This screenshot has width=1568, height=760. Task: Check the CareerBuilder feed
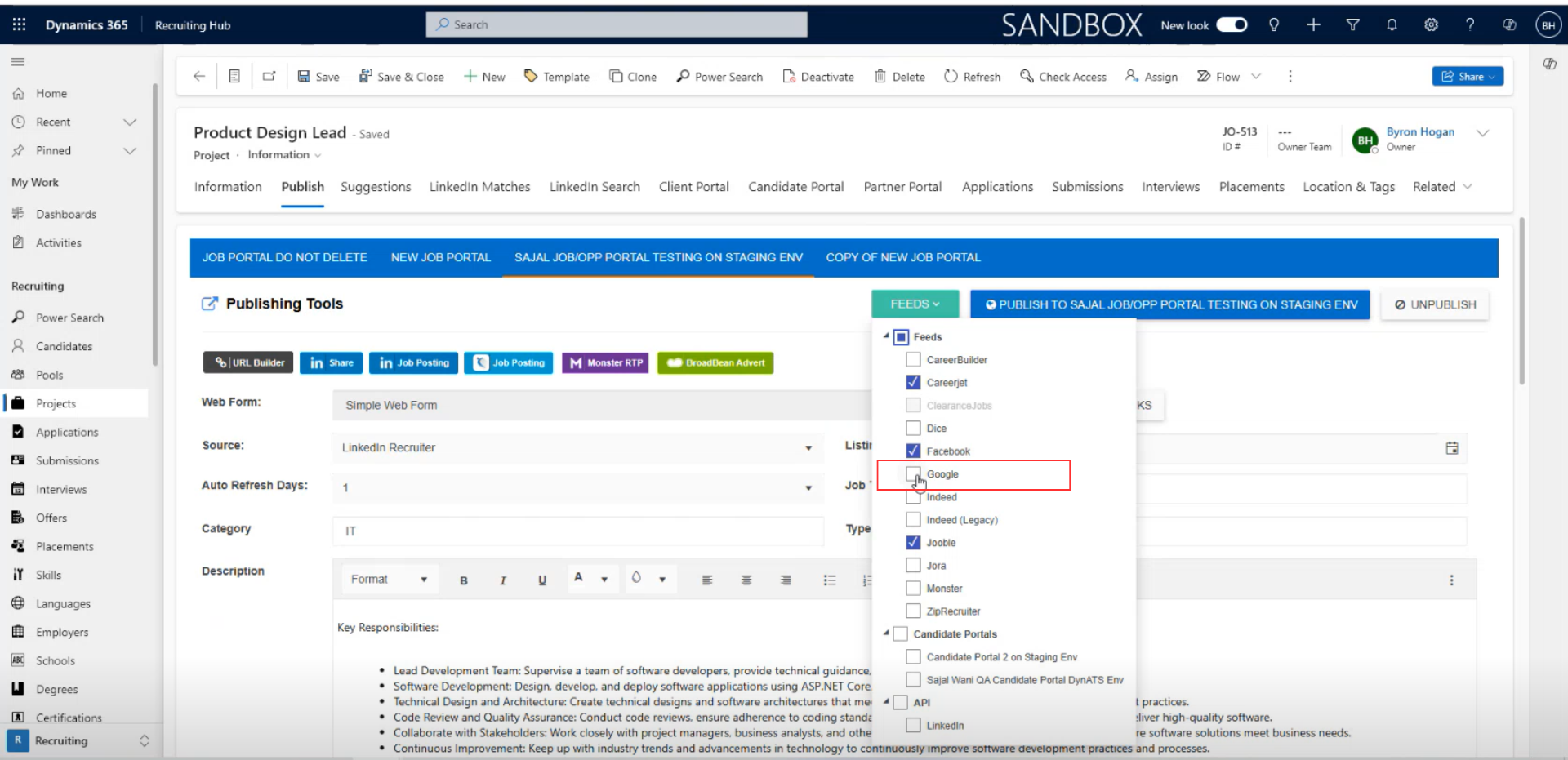(914, 359)
